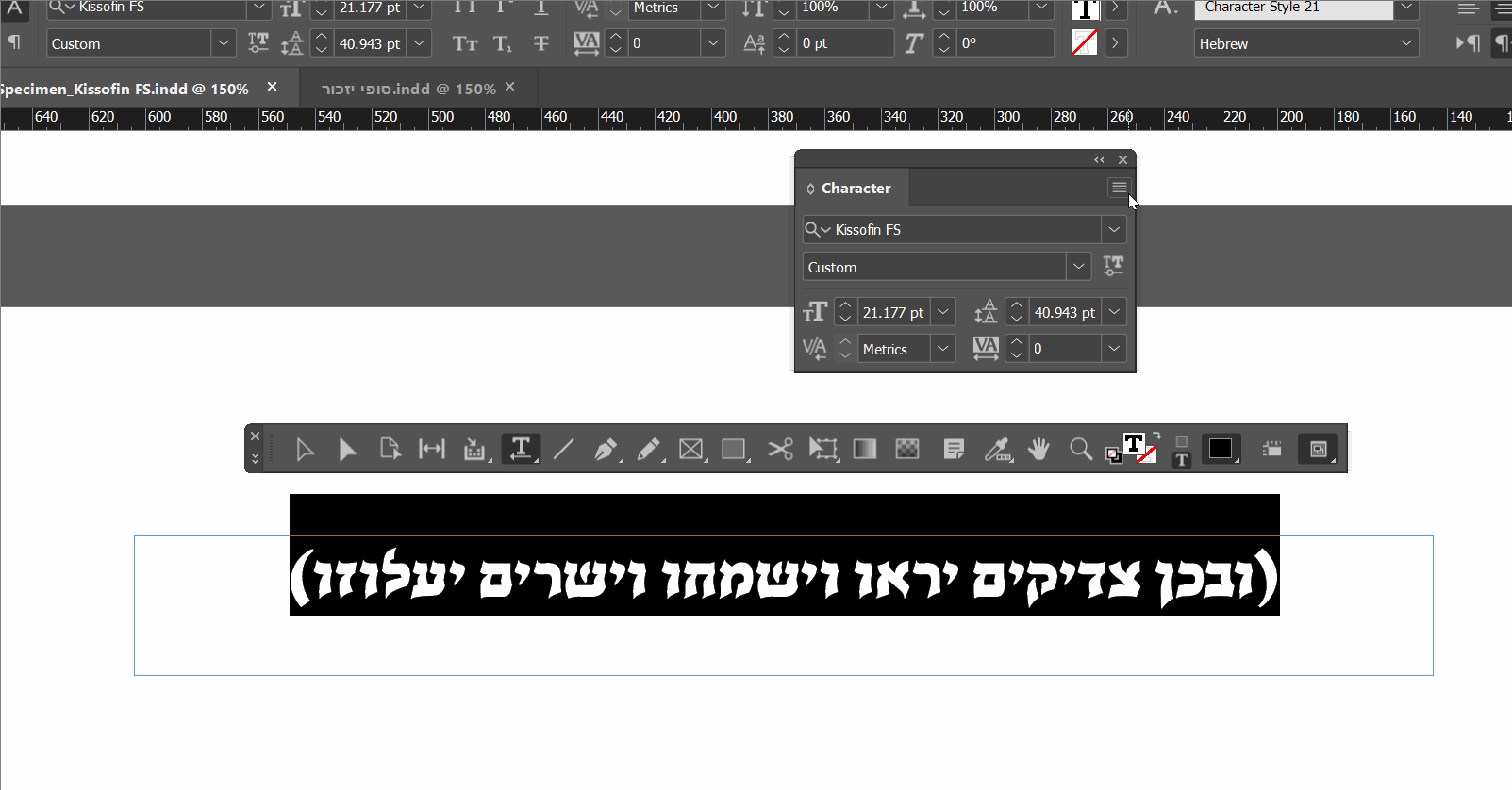The height and width of the screenshot is (790, 1512).
Task: Select the Gradient Swatch tool
Action: pyautogui.click(x=865, y=449)
